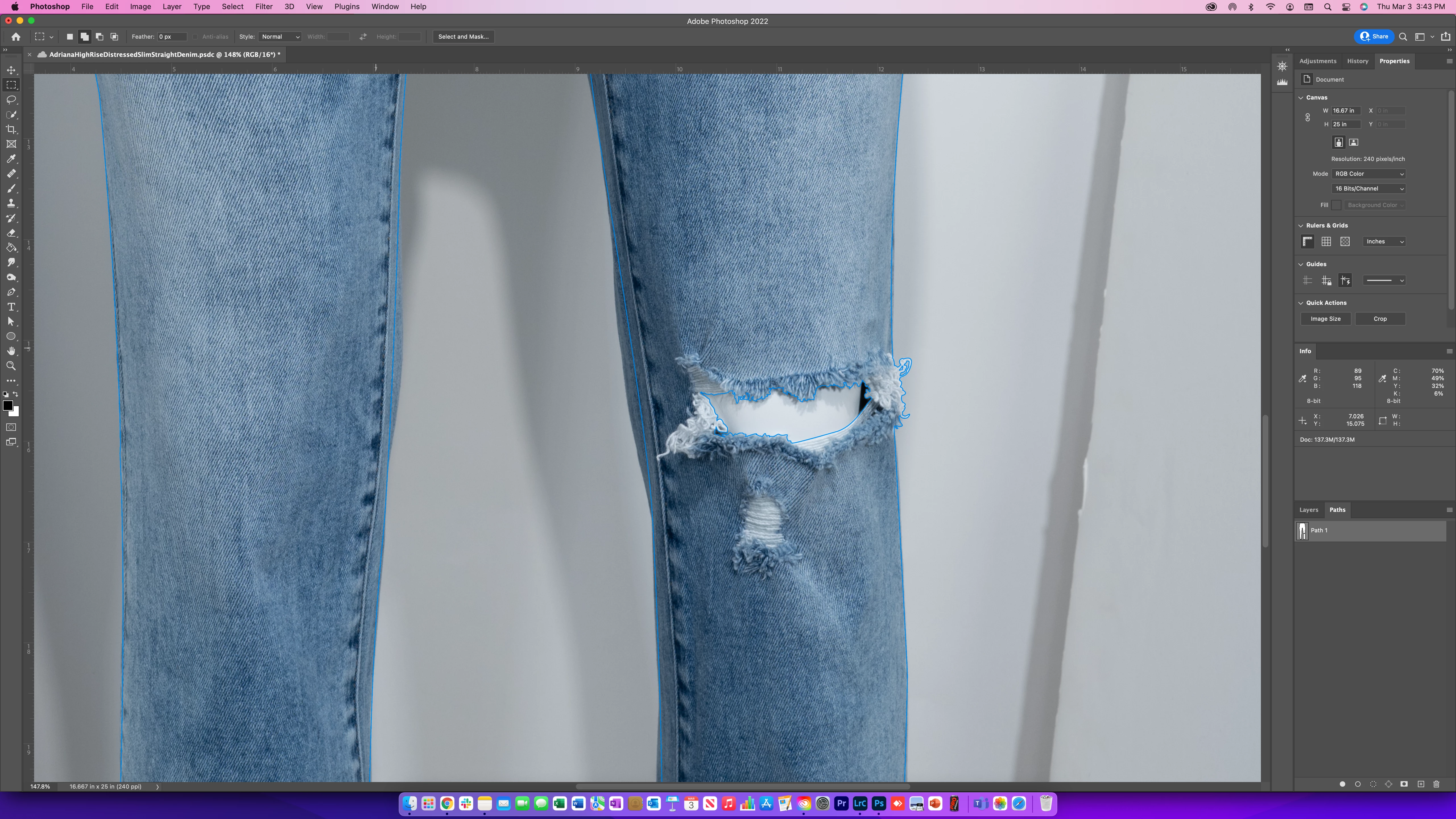The height and width of the screenshot is (819, 1456).
Task: Select the Clone Stamp tool
Action: (11, 203)
